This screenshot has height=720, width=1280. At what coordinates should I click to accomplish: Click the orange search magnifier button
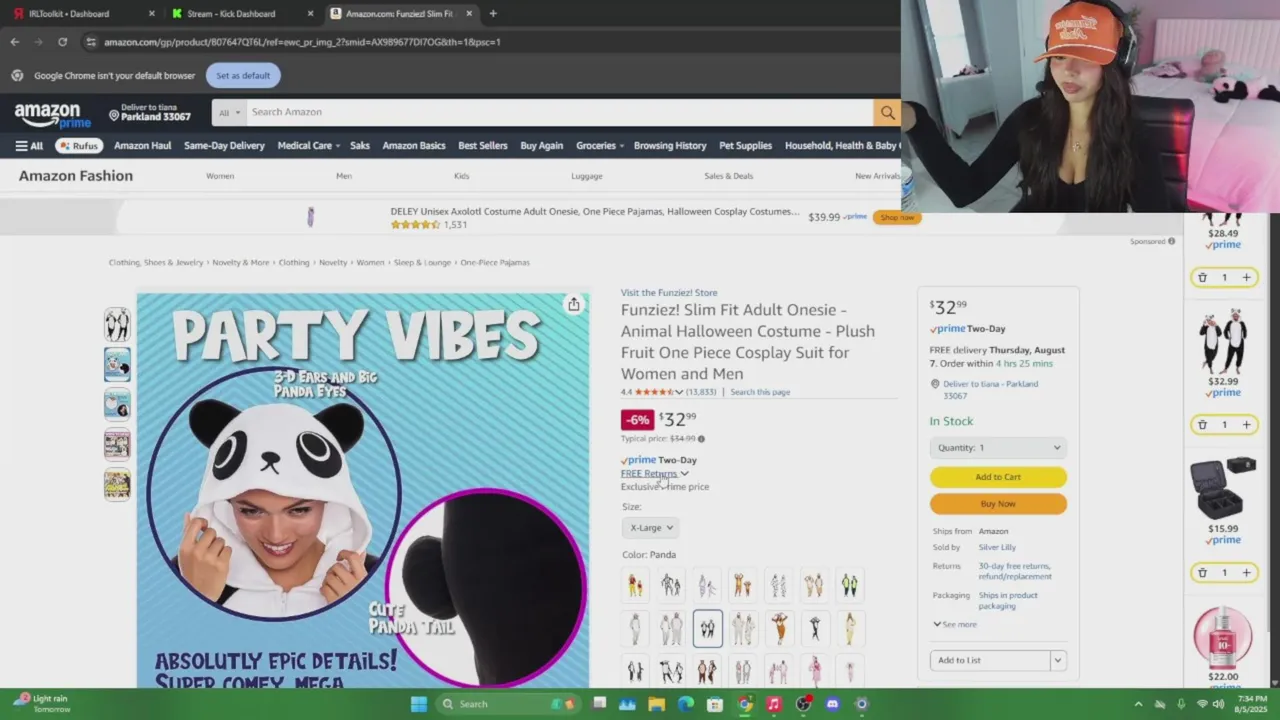point(887,112)
